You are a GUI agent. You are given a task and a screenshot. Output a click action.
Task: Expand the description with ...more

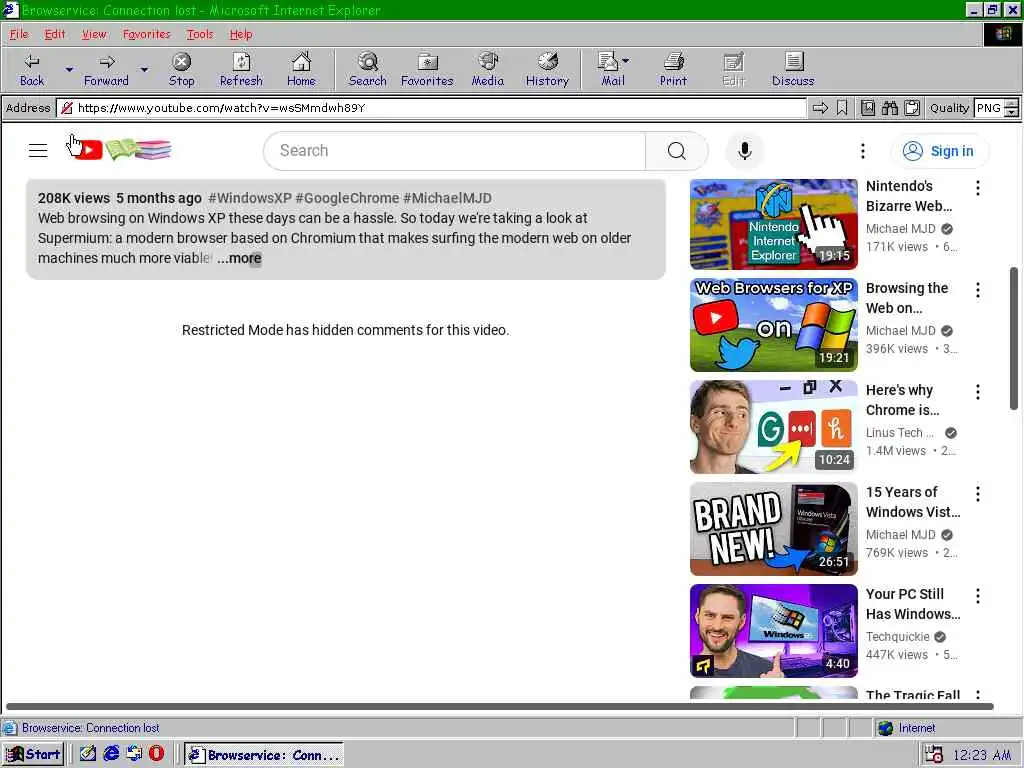point(239,259)
